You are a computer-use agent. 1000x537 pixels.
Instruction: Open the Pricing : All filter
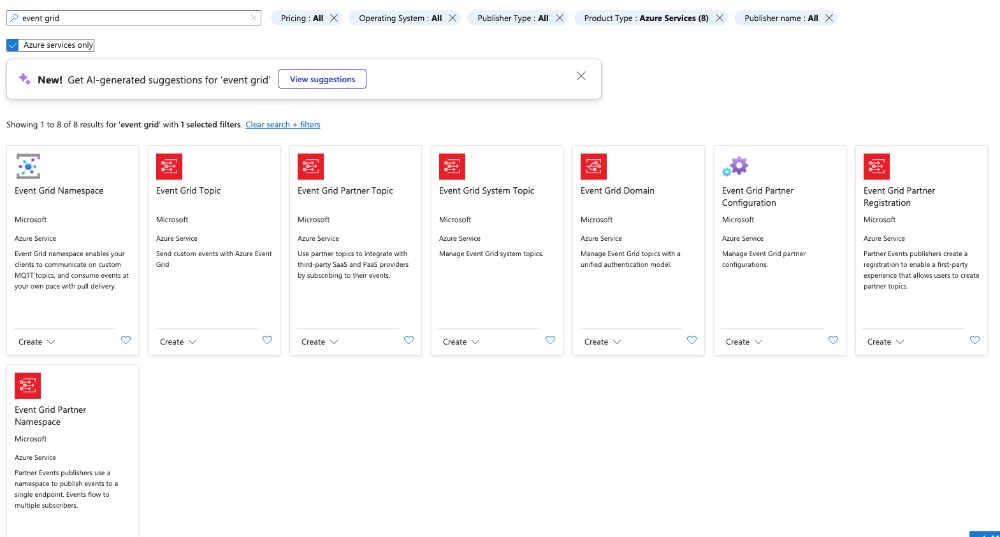click(x=302, y=18)
